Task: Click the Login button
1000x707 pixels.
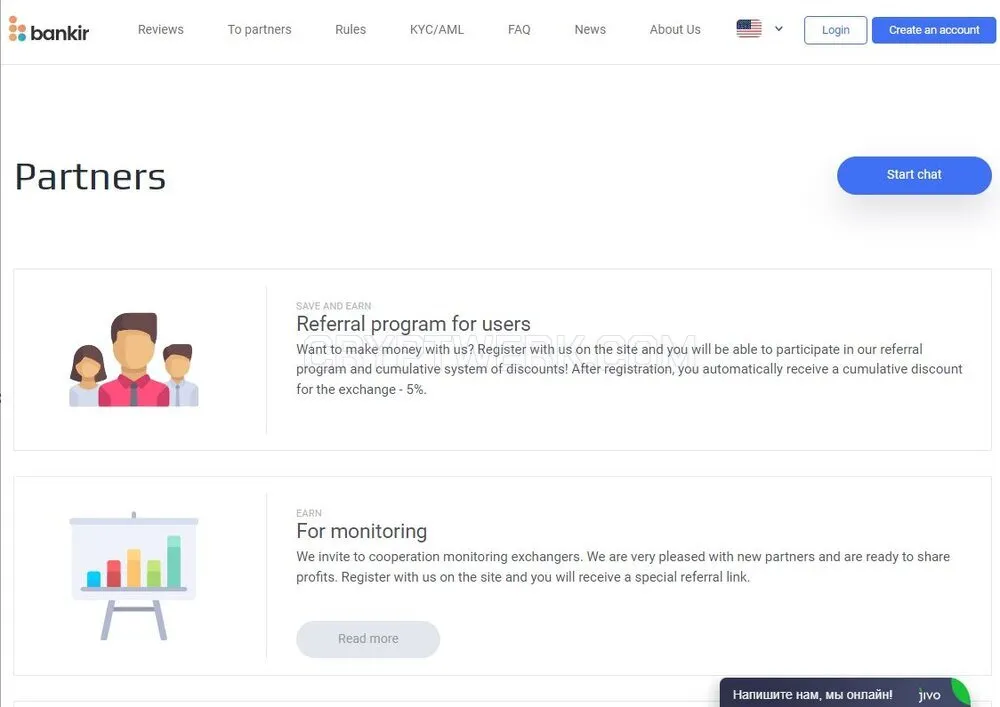Action: click(835, 30)
